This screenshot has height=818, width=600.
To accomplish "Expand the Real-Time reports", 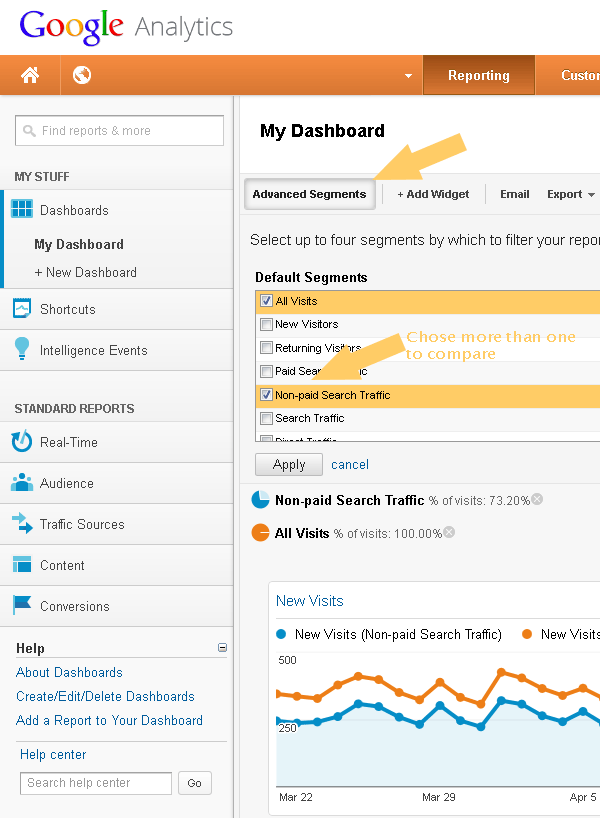I will (x=69, y=442).
